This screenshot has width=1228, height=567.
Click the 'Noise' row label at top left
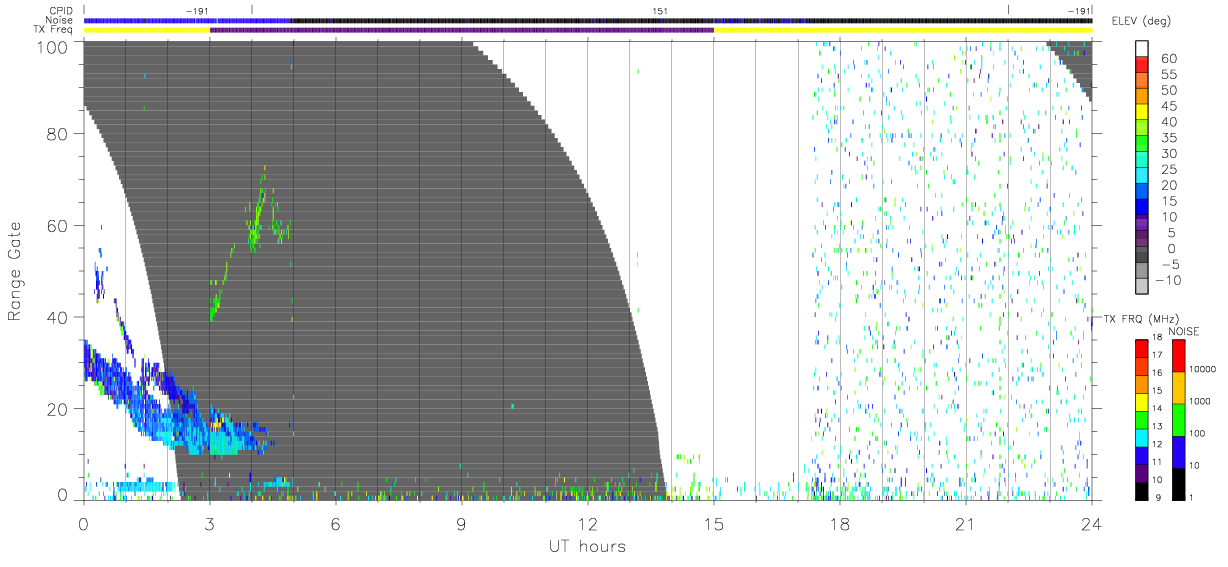[x=60, y=20]
